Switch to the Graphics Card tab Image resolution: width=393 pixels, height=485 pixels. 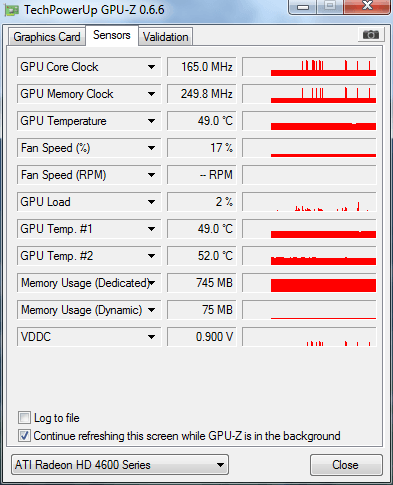tap(47, 37)
